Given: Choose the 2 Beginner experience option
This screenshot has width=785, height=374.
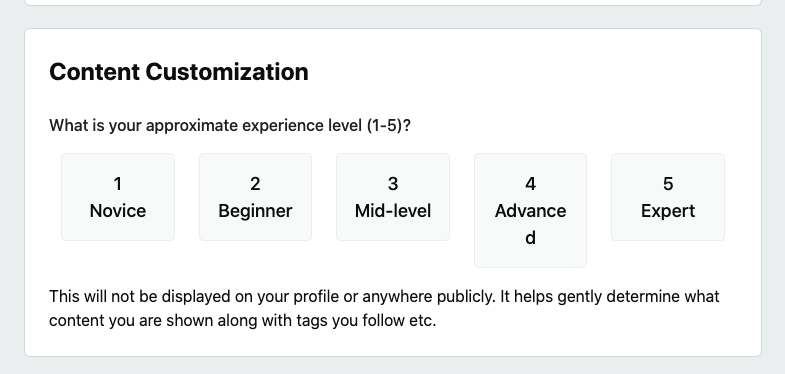Looking at the screenshot, I should pos(255,197).
